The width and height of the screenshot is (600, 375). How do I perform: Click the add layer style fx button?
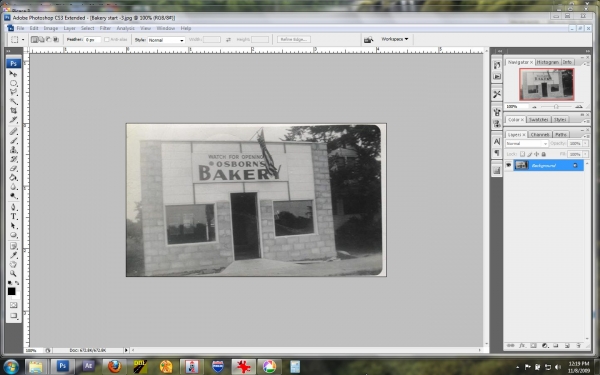[522, 346]
